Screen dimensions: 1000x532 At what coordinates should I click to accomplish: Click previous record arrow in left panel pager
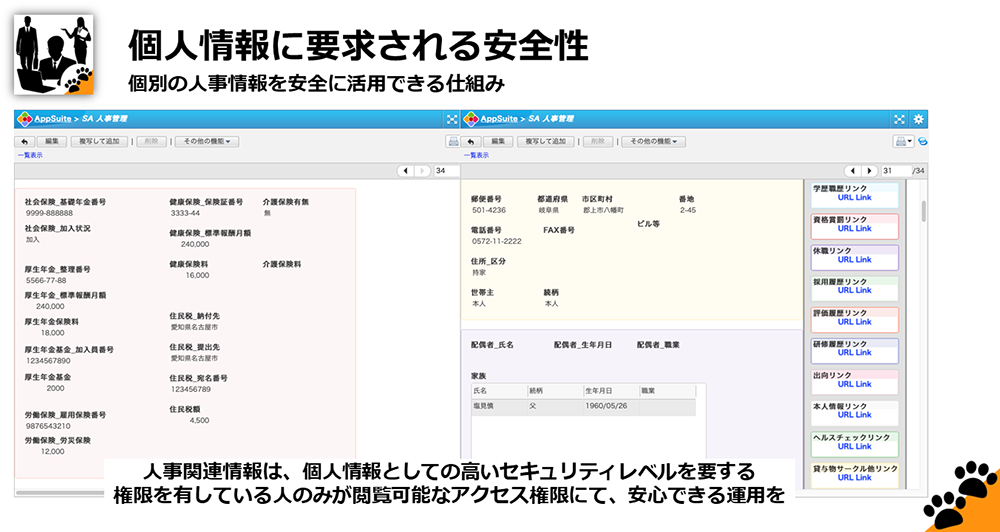406,171
